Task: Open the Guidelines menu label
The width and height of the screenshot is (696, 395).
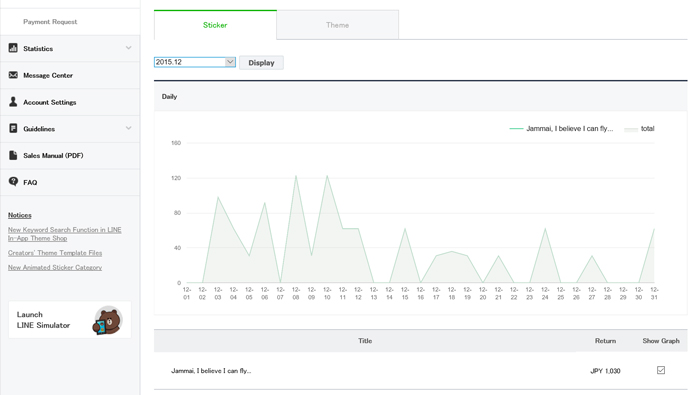Action: pos(39,129)
